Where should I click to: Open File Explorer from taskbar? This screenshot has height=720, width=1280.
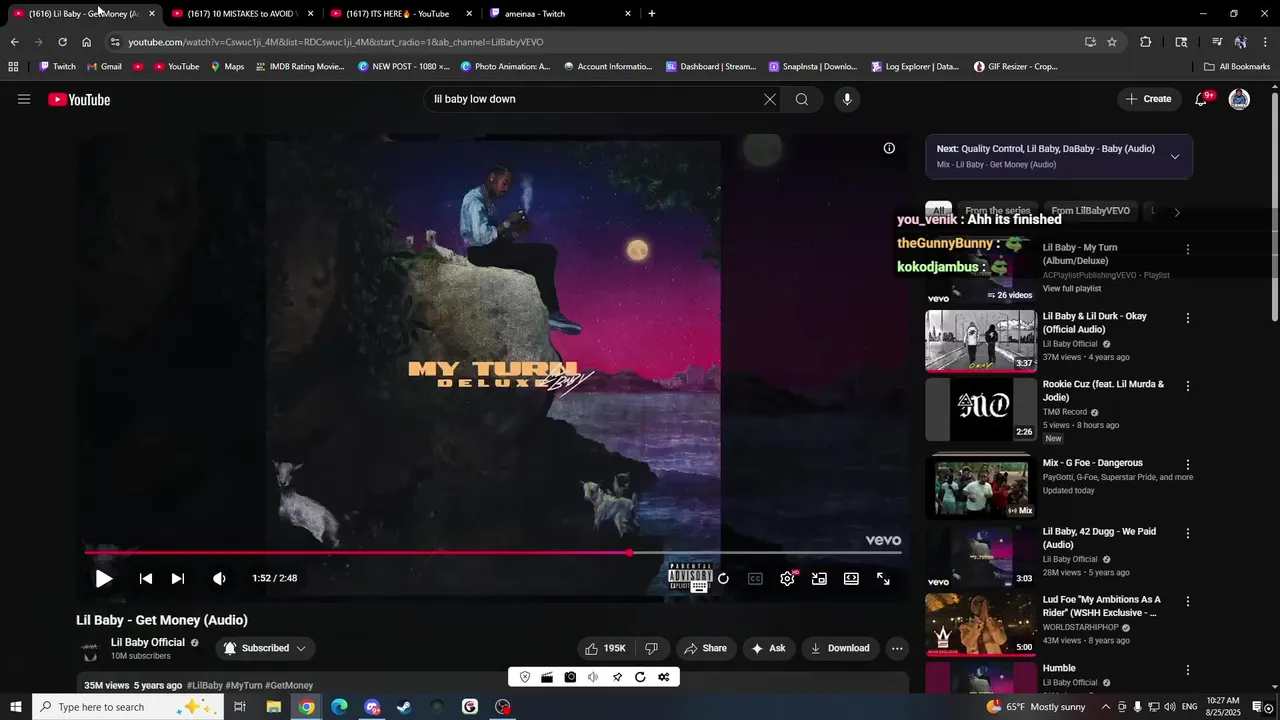(x=273, y=707)
